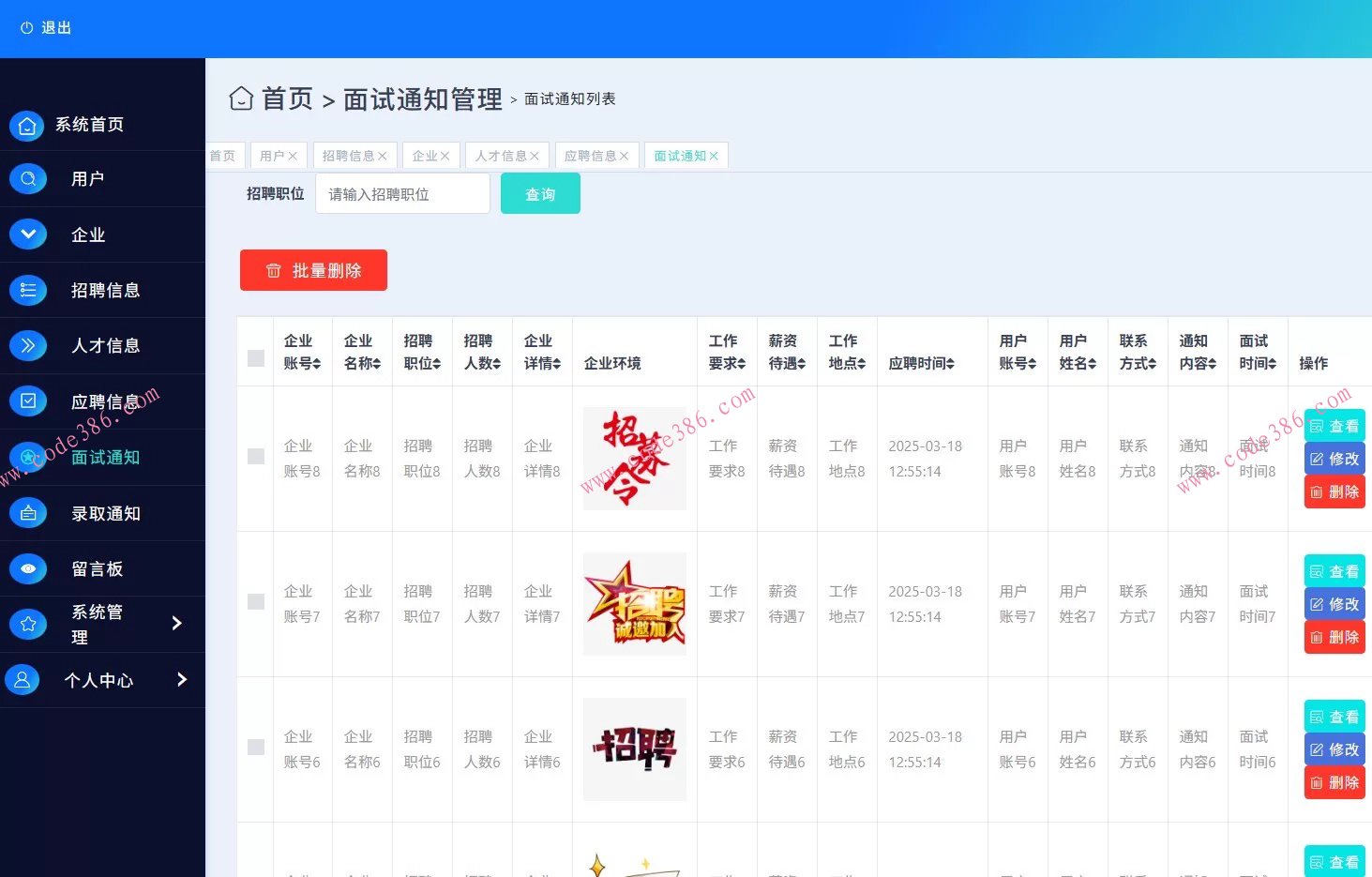Click the 修改 button on the first row
The height and width of the screenshot is (877, 1372).
point(1334,458)
